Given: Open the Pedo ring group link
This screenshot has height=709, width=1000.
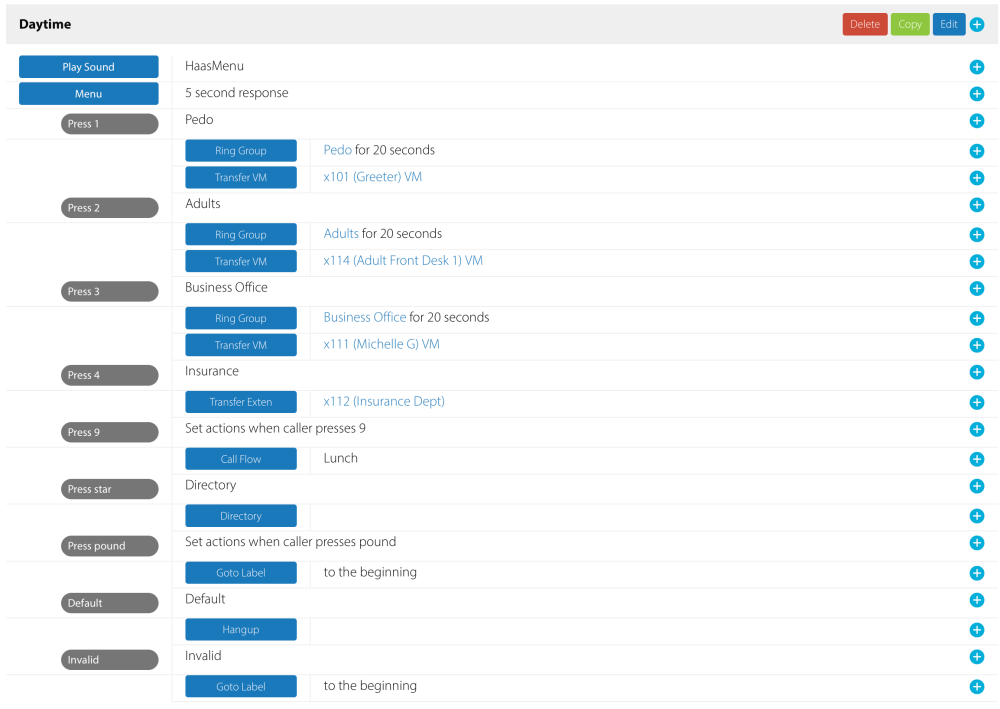Looking at the screenshot, I should pyautogui.click(x=337, y=150).
